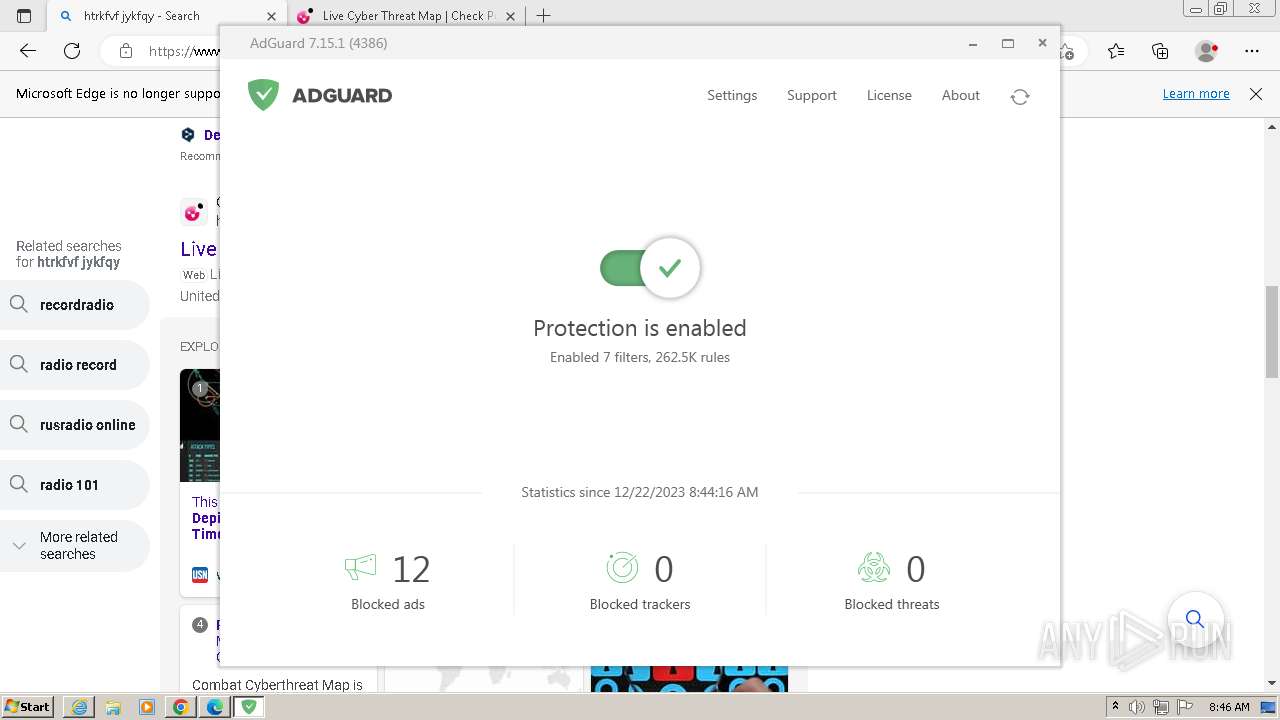1280x720 pixels.
Task: Search related term recordradio
Action: 75,305
